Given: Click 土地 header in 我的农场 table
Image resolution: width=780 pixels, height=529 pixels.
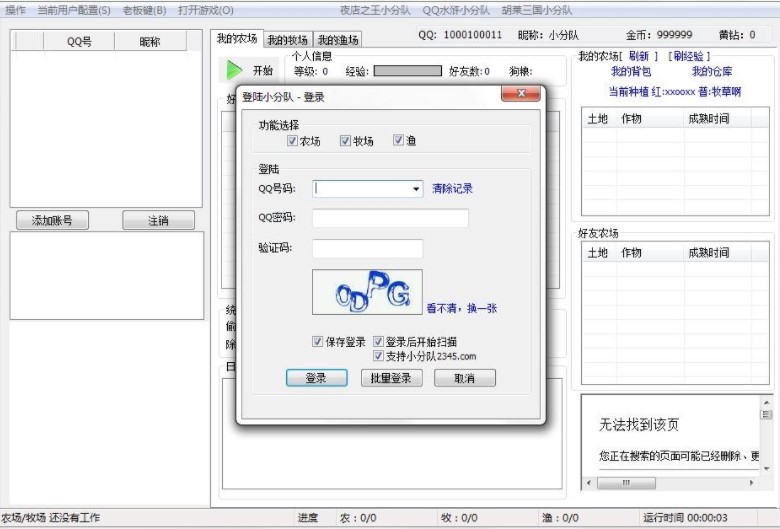Looking at the screenshot, I should [599, 118].
